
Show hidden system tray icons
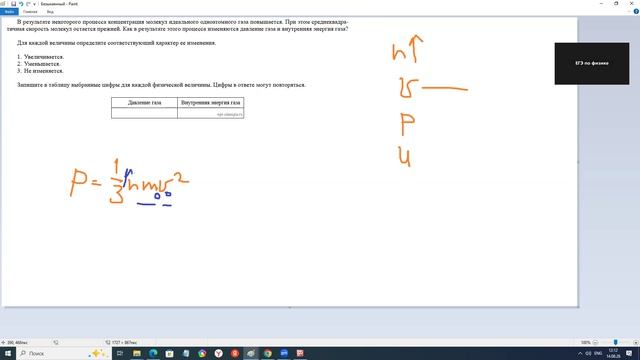point(580,353)
